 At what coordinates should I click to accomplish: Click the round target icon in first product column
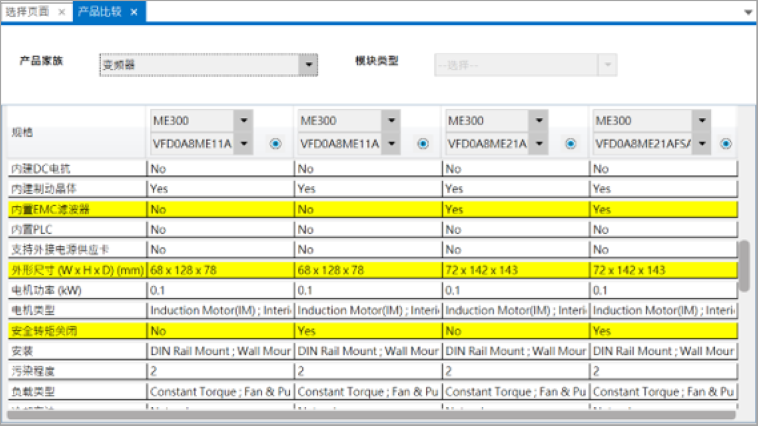point(275,144)
